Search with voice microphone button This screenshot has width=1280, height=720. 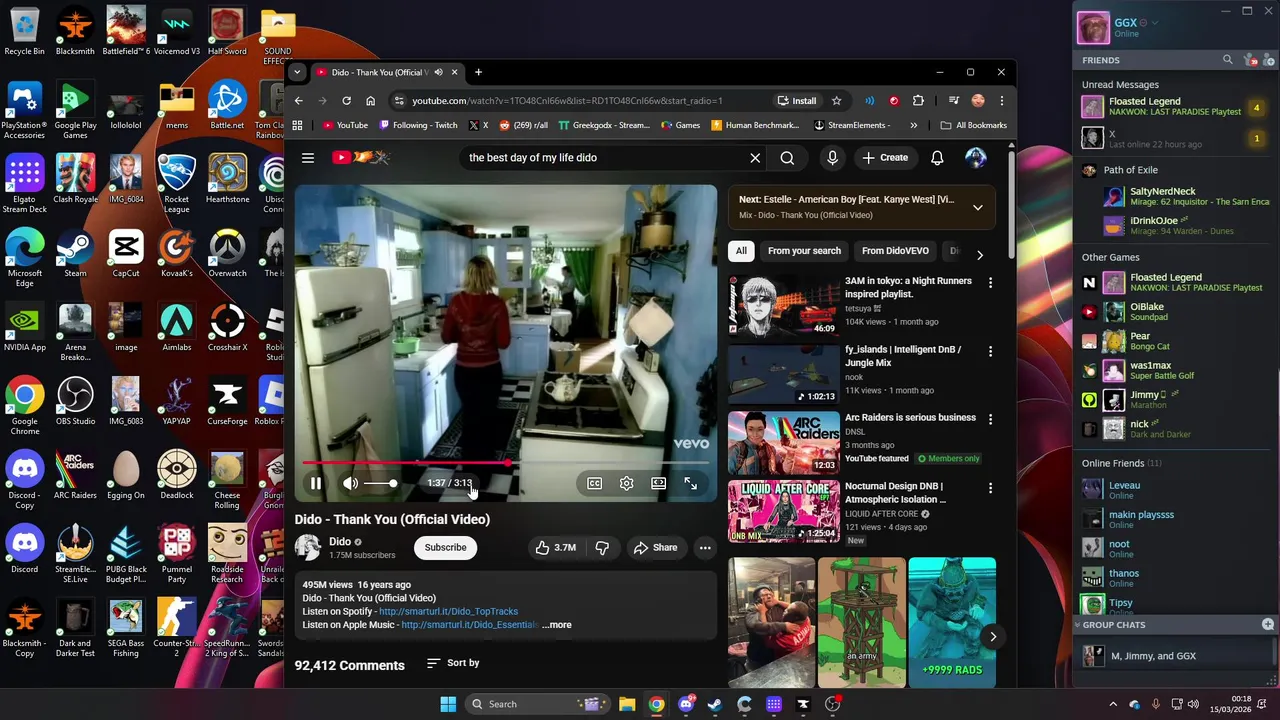coord(832,158)
